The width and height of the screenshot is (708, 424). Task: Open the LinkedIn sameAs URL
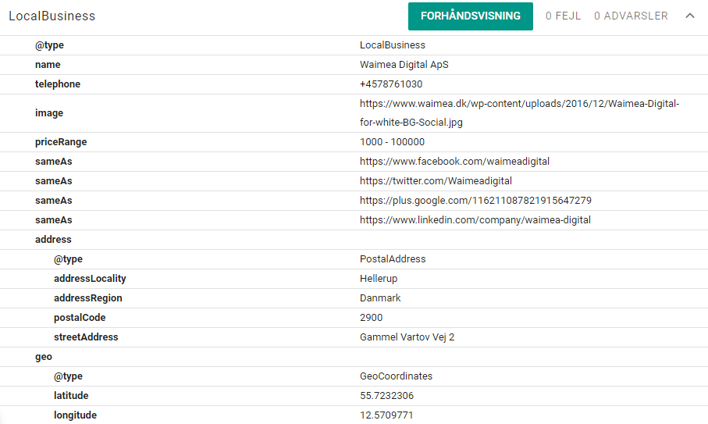(x=475, y=220)
